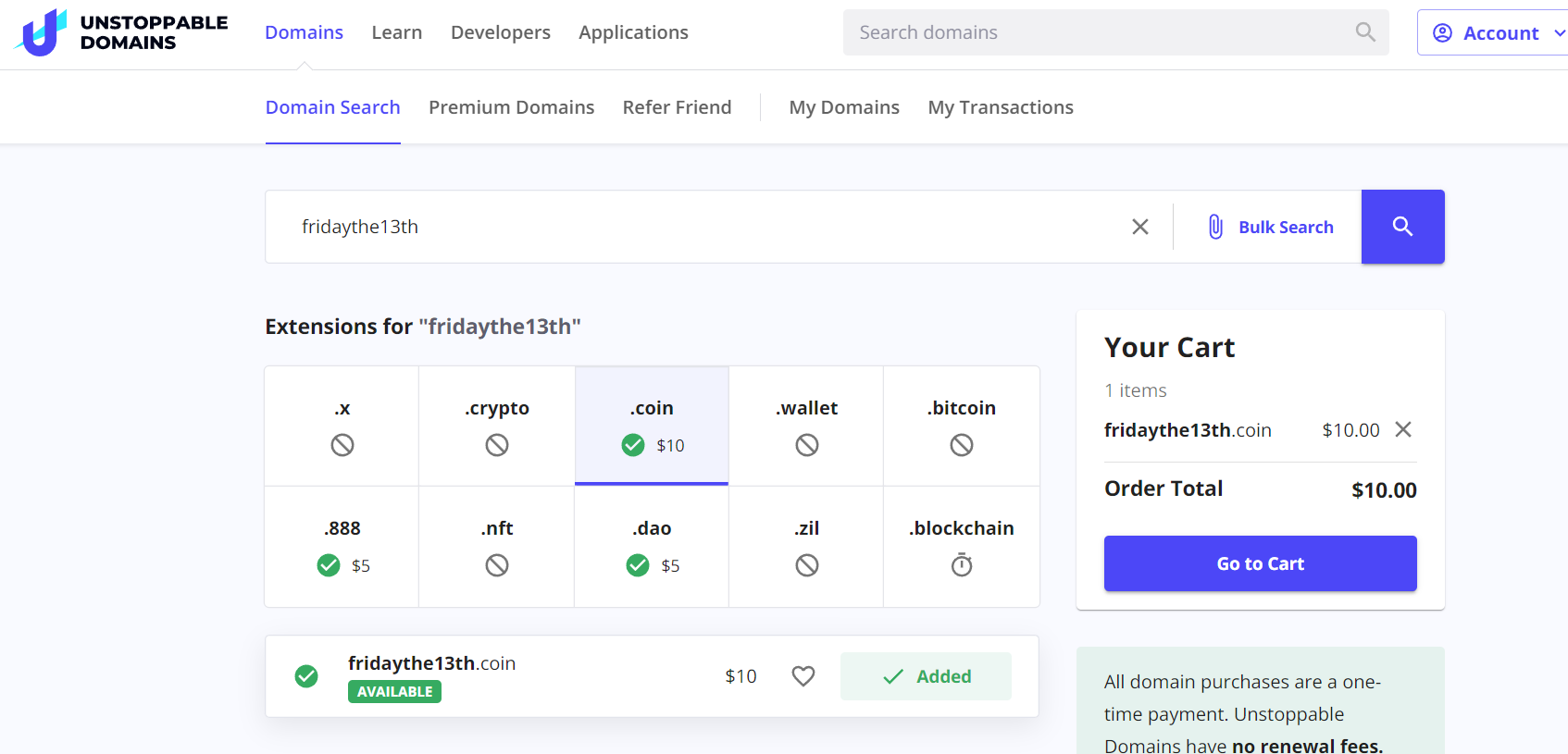Open the Developers top menu

click(501, 32)
